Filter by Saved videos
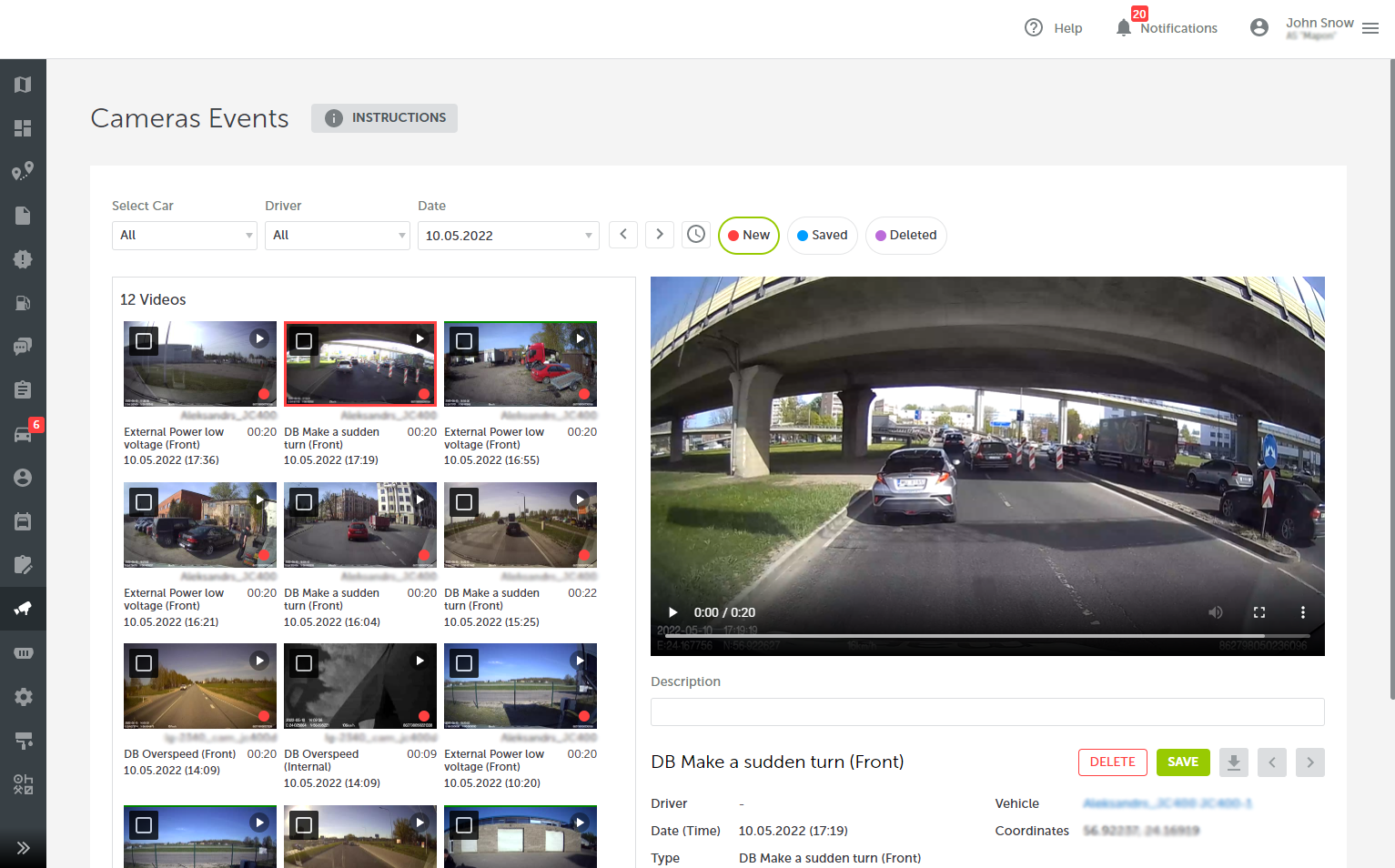 click(x=822, y=236)
